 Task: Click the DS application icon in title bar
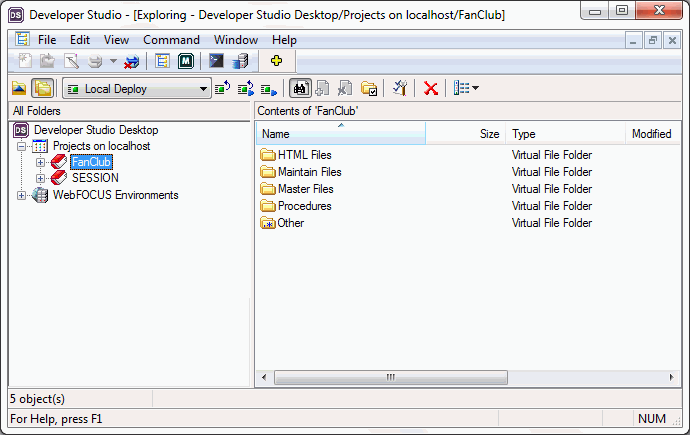16,15
